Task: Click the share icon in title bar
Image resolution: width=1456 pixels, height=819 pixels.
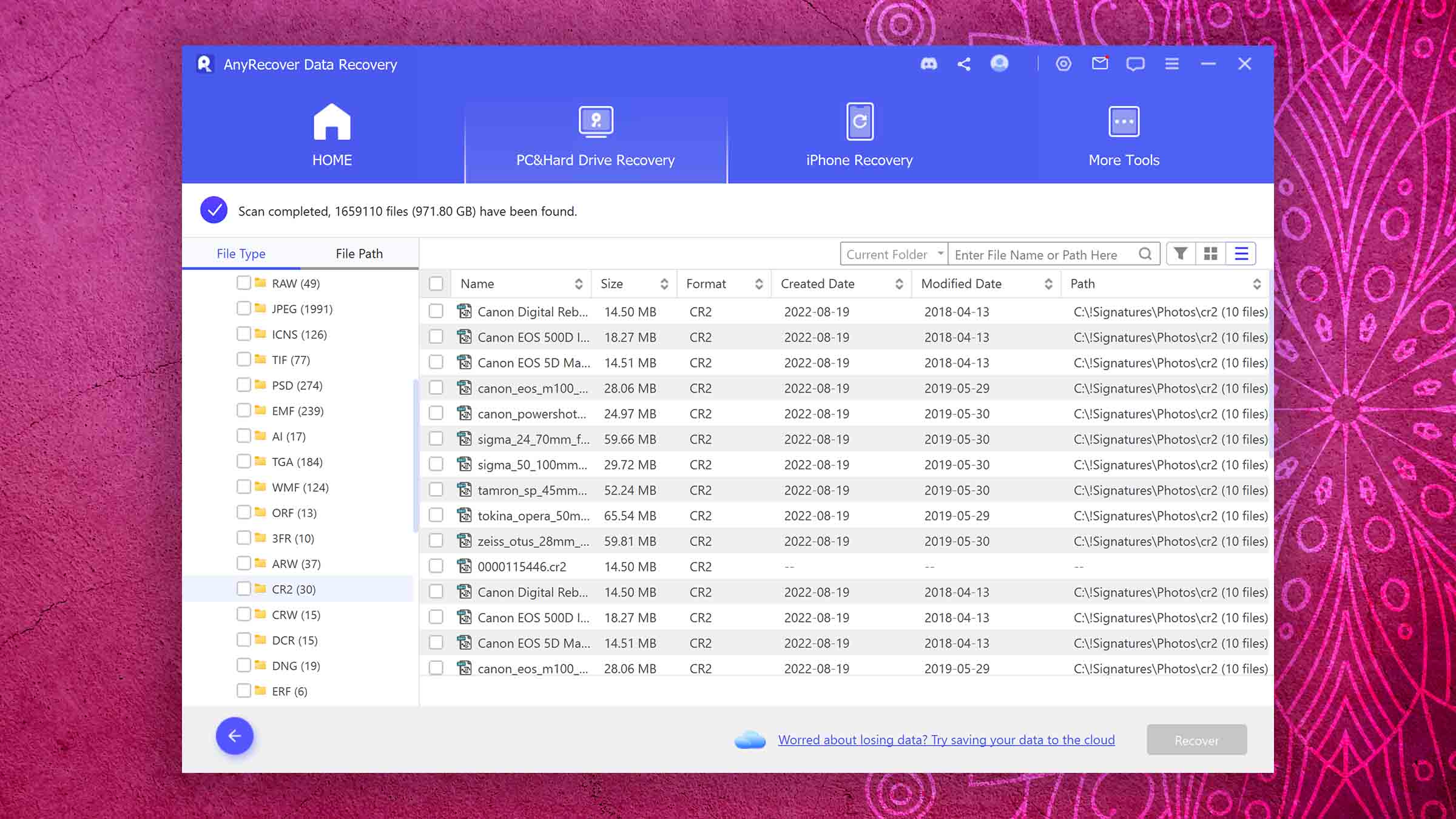Action: pyautogui.click(x=964, y=64)
